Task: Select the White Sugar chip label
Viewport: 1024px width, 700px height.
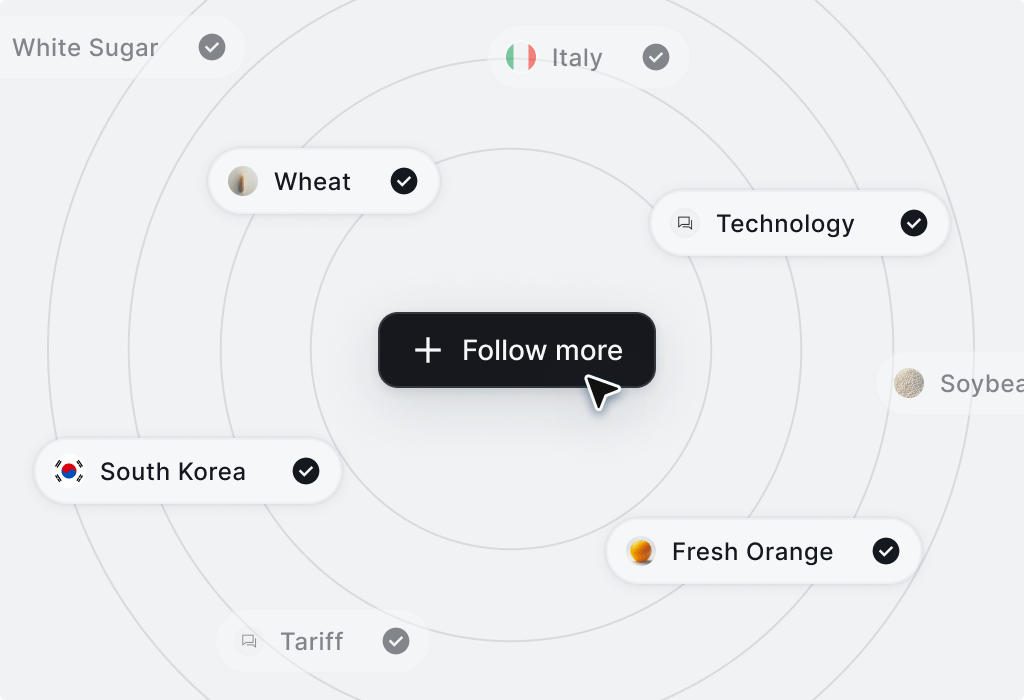Action: pyautogui.click(x=85, y=47)
